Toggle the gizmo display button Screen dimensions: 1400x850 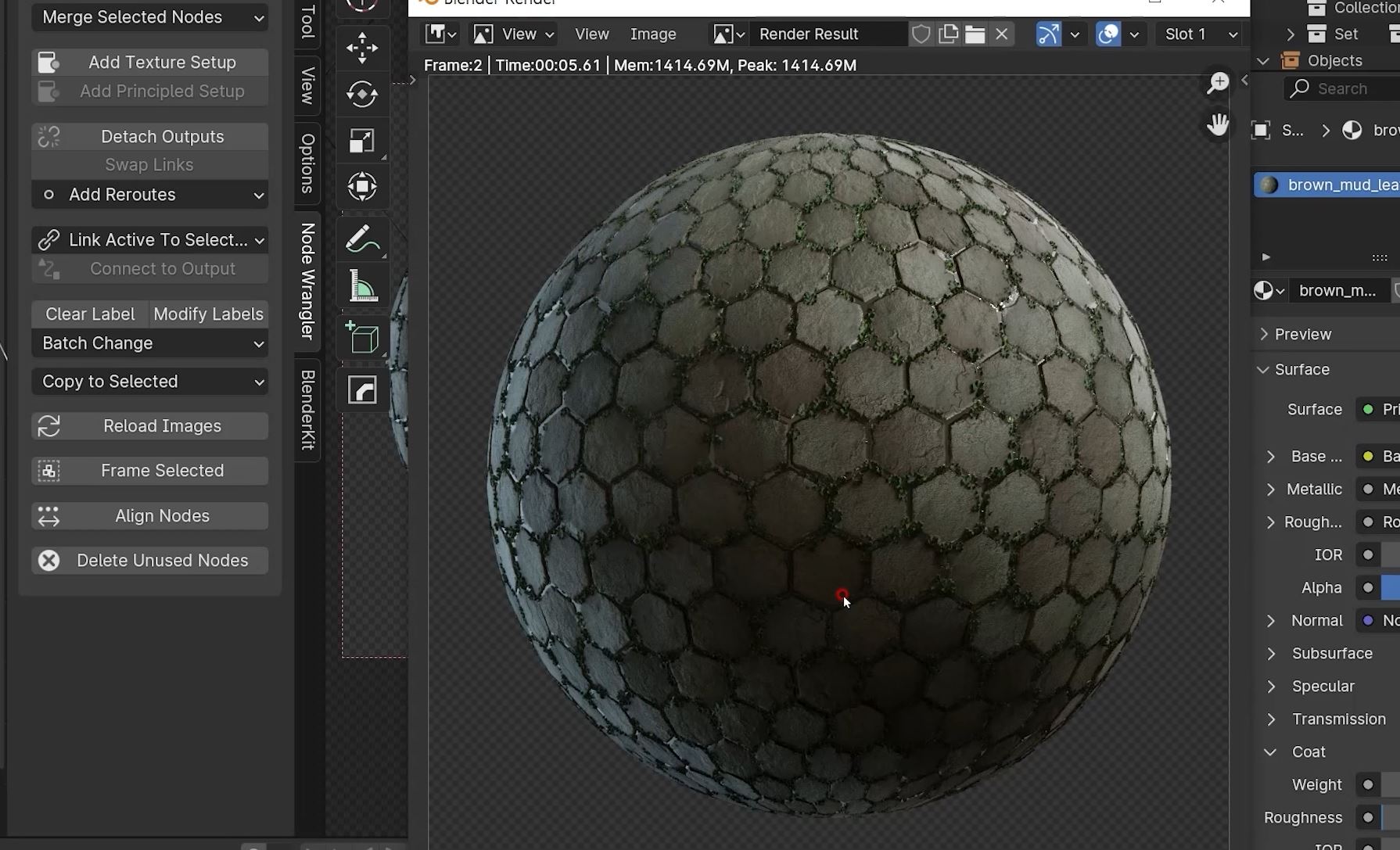tap(1048, 34)
